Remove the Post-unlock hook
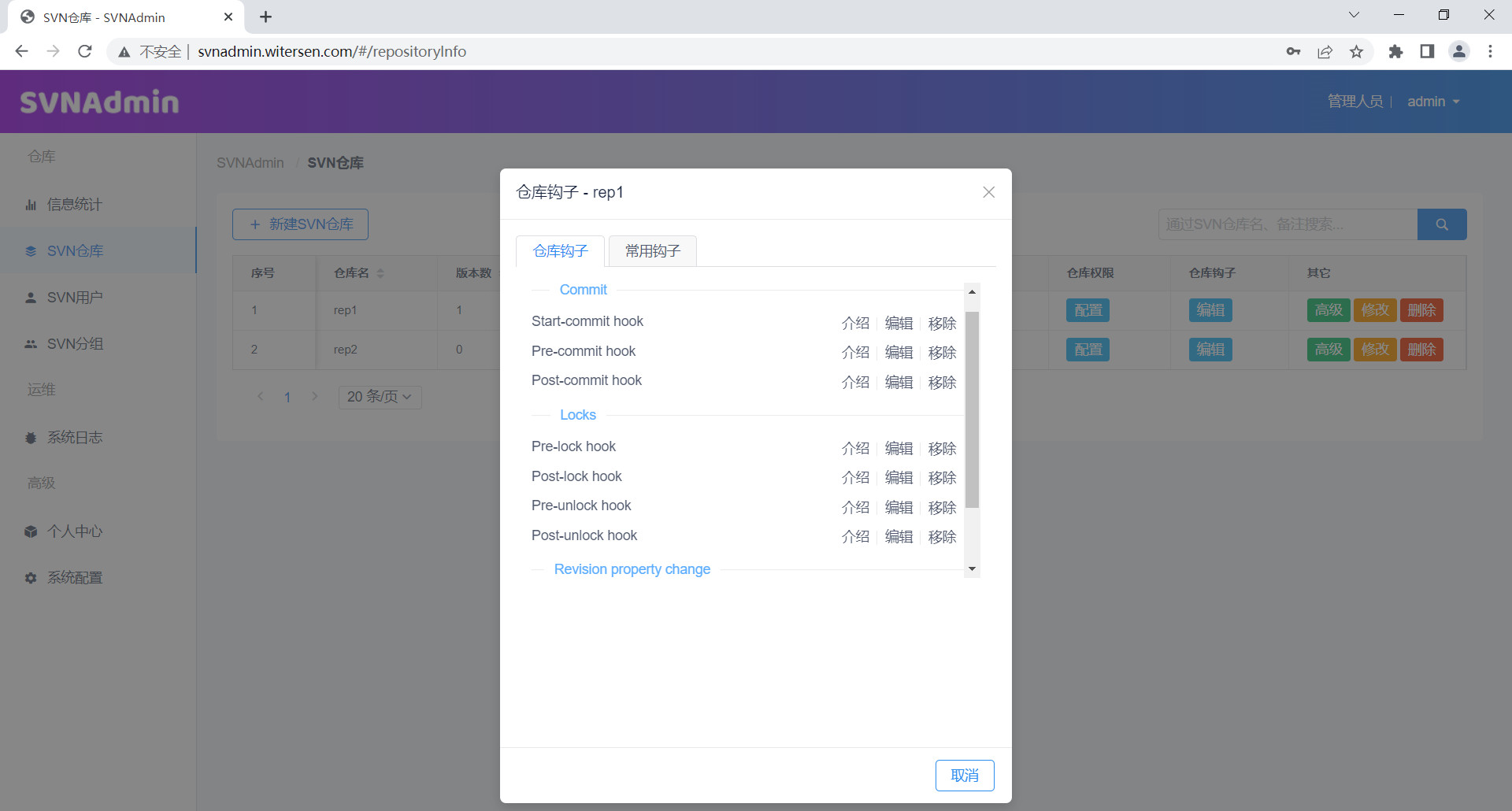 pos(942,536)
